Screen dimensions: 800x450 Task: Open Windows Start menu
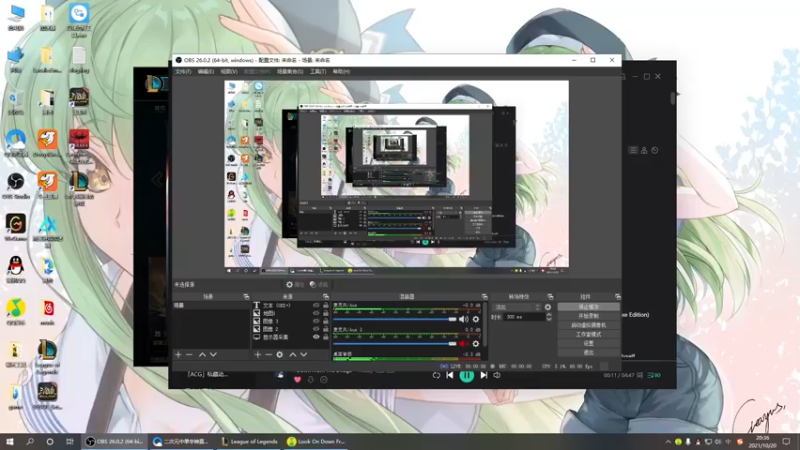(x=10, y=442)
